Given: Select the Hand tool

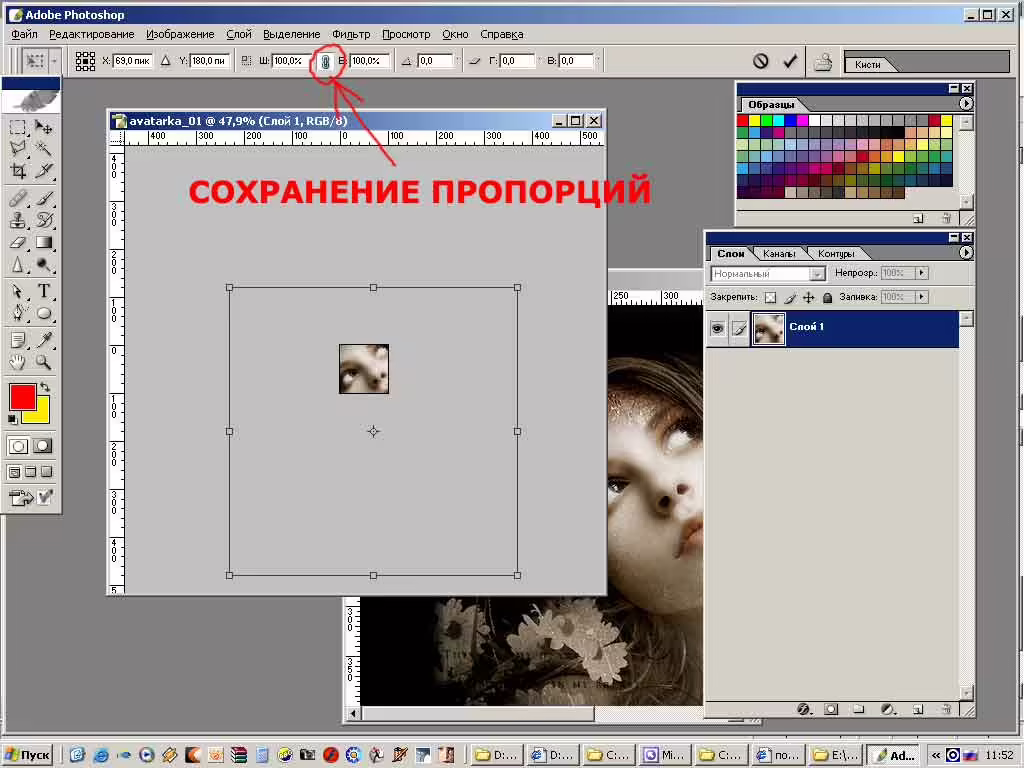Looking at the screenshot, I should coord(18,362).
